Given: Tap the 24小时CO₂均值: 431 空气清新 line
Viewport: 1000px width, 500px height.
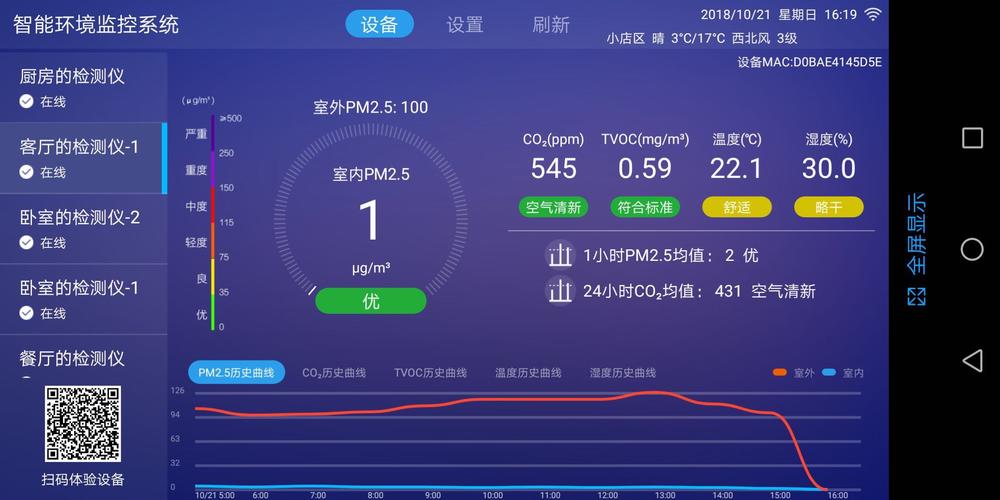Looking at the screenshot, I should (x=699, y=291).
